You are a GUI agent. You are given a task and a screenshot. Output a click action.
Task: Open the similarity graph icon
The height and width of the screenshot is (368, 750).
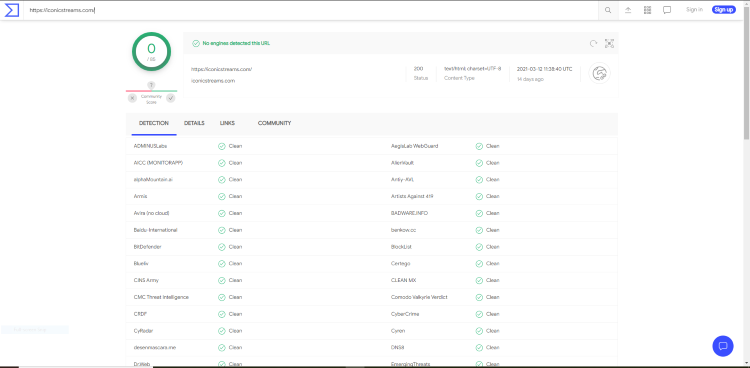pos(609,44)
